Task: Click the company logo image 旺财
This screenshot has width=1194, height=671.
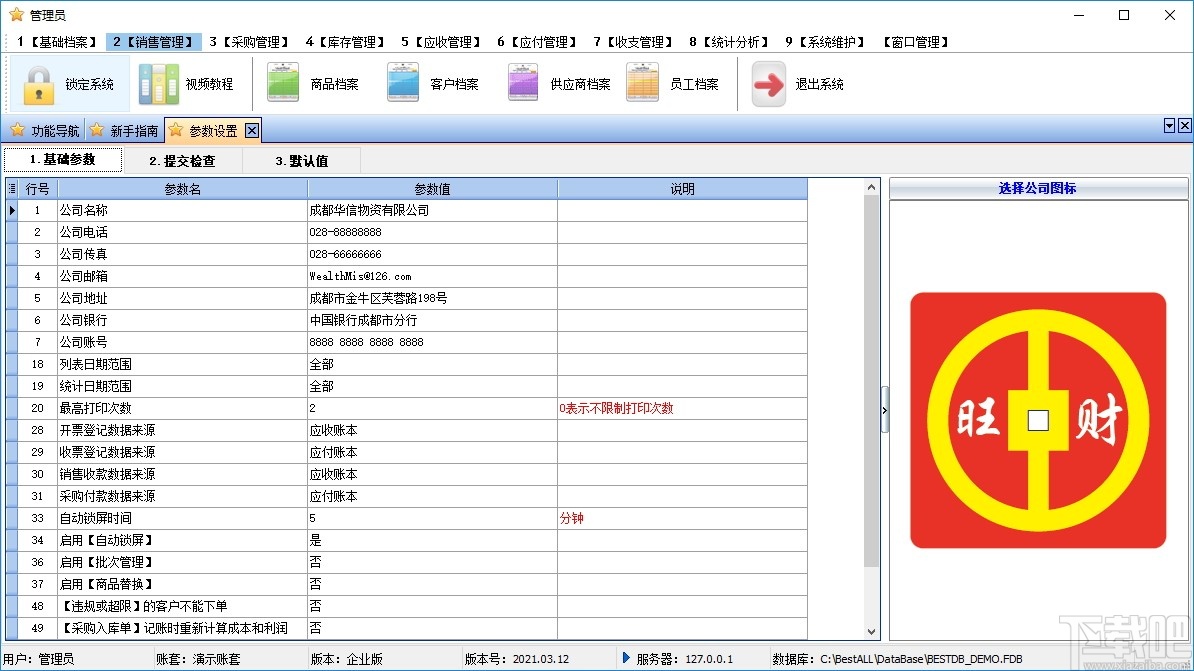Action: coord(1038,420)
